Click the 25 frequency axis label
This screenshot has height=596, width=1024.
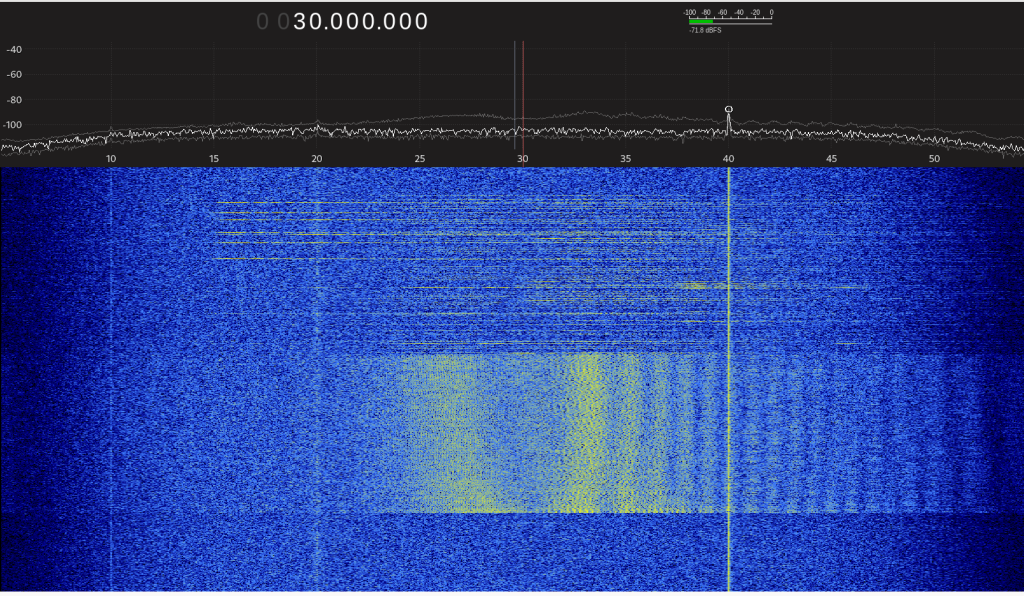(x=419, y=159)
